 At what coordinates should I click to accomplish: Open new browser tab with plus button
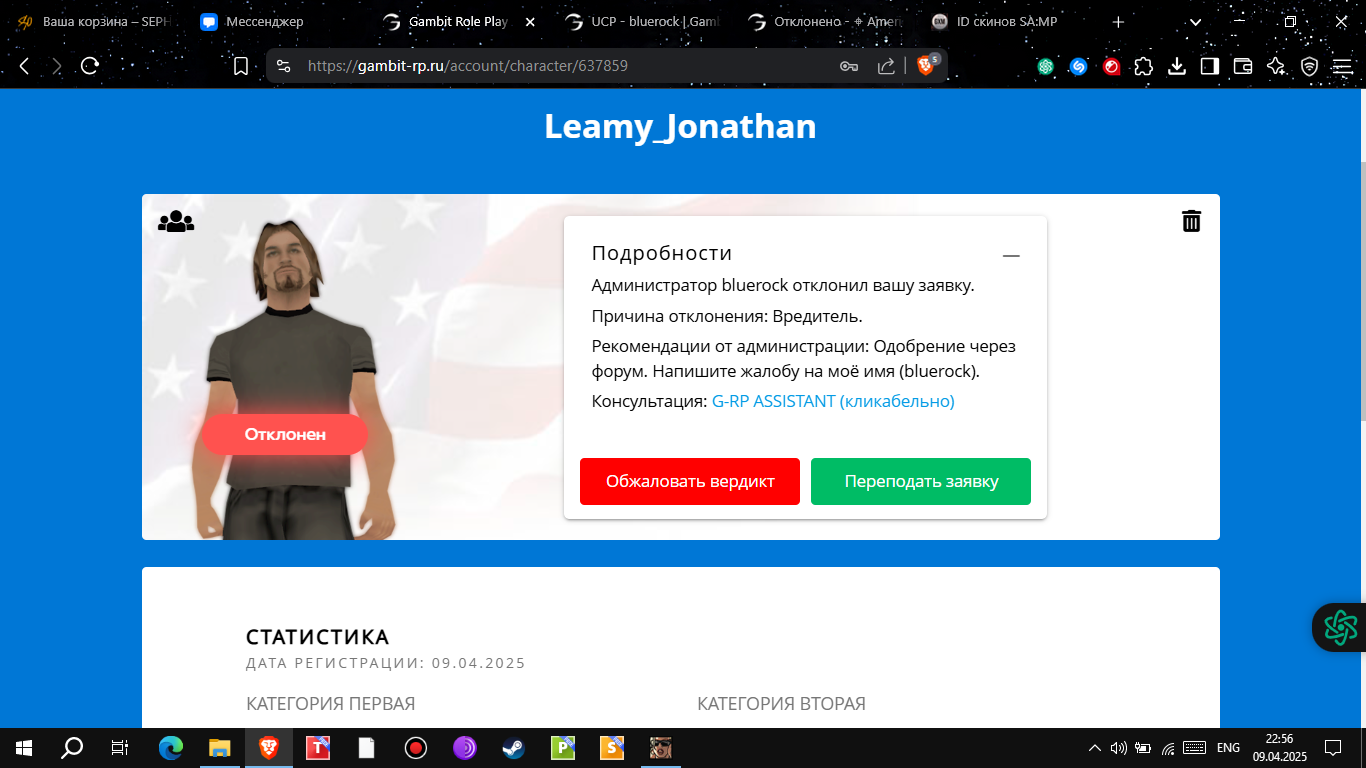[1118, 22]
